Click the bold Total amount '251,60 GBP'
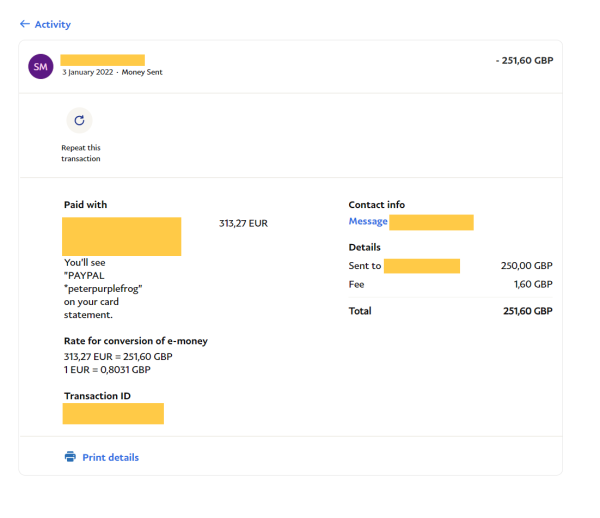Image resolution: width=600 pixels, height=518 pixels. click(526, 311)
